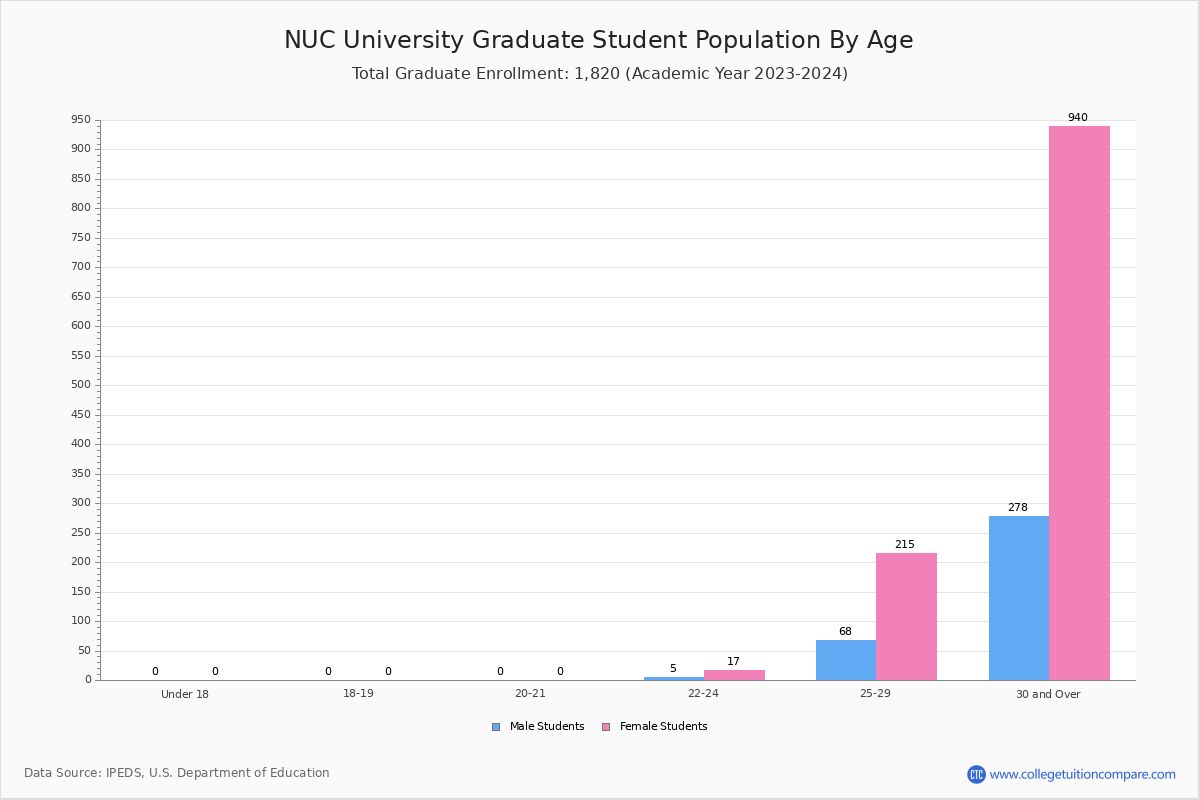Click the Under 18 axis label
This screenshot has height=800, width=1200.
185,694
